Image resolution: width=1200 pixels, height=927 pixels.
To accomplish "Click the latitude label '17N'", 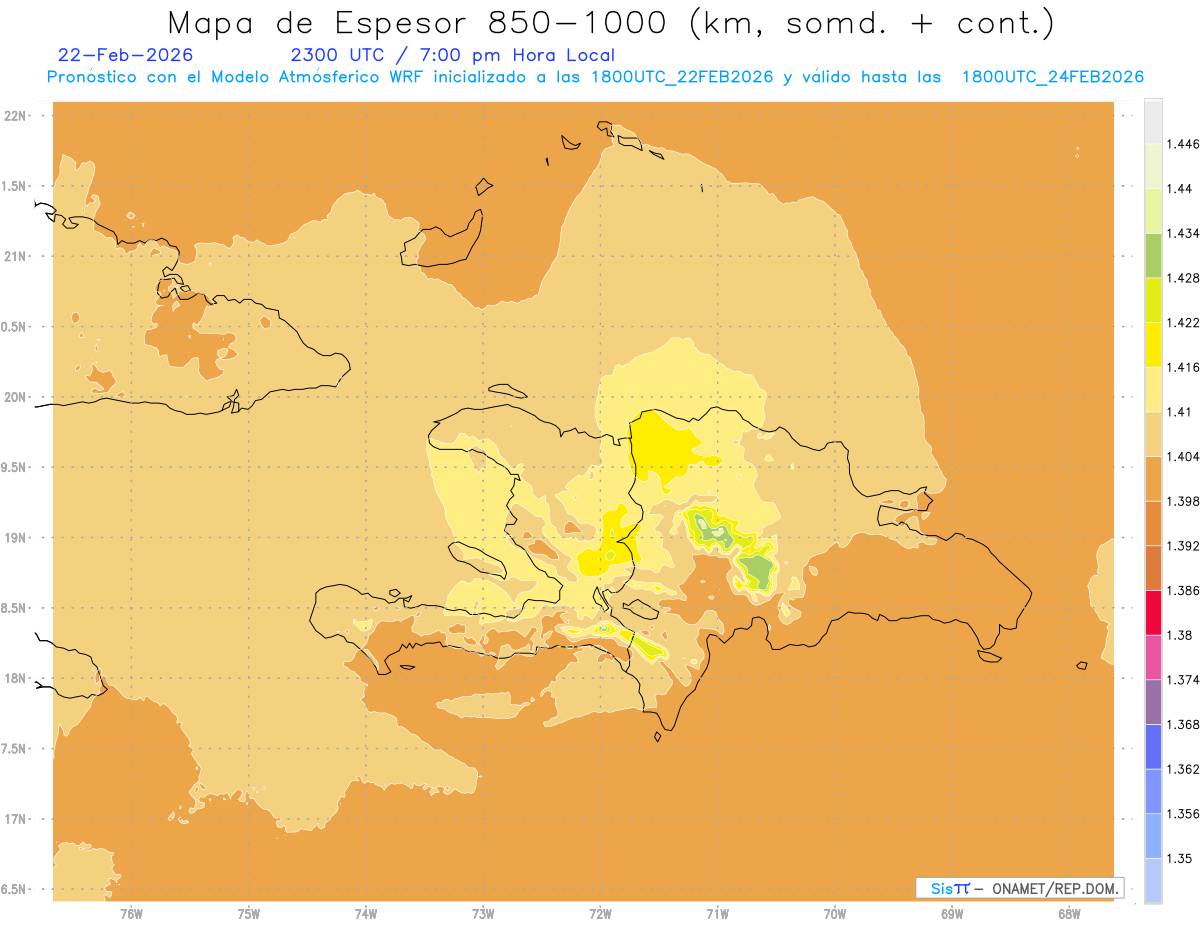I will [x=17, y=819].
